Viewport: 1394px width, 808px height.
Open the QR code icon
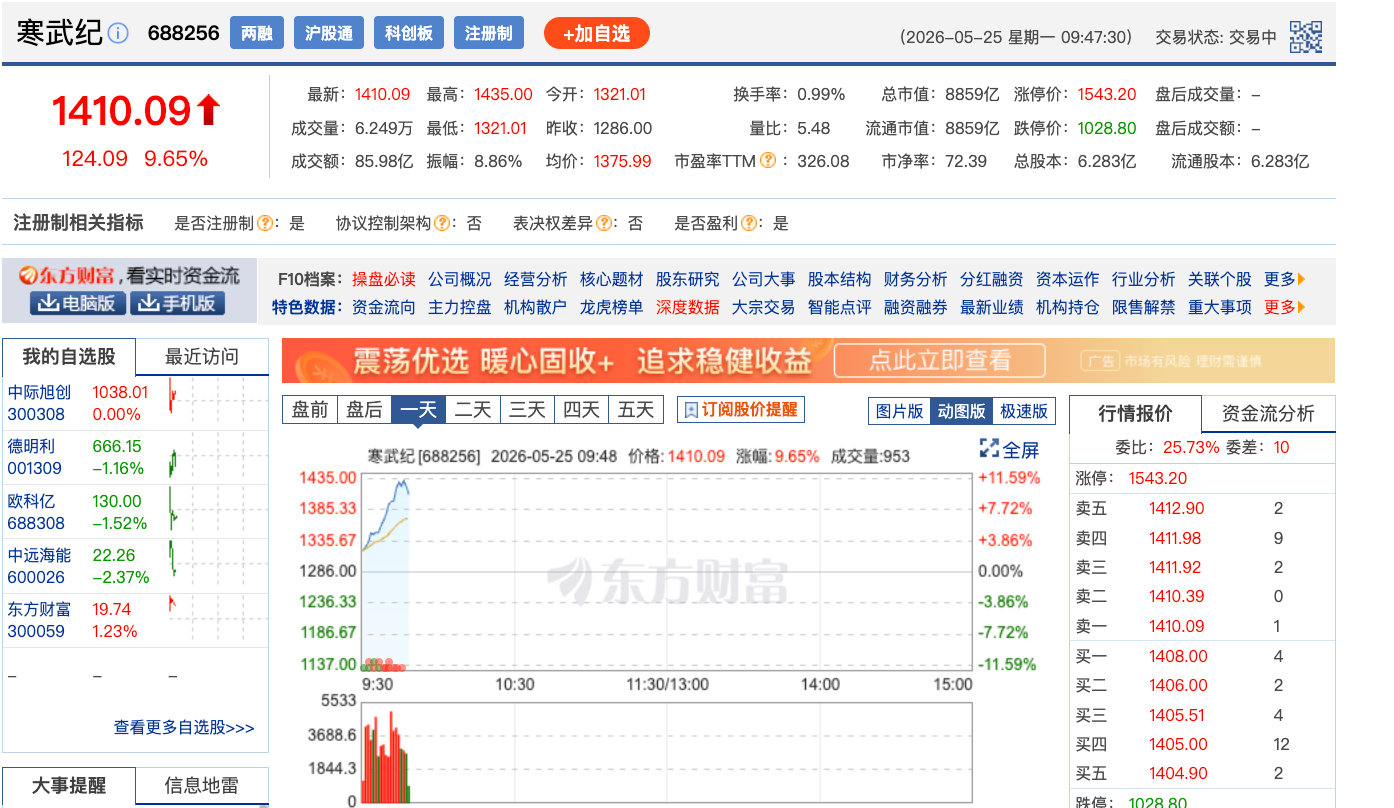[1306, 37]
